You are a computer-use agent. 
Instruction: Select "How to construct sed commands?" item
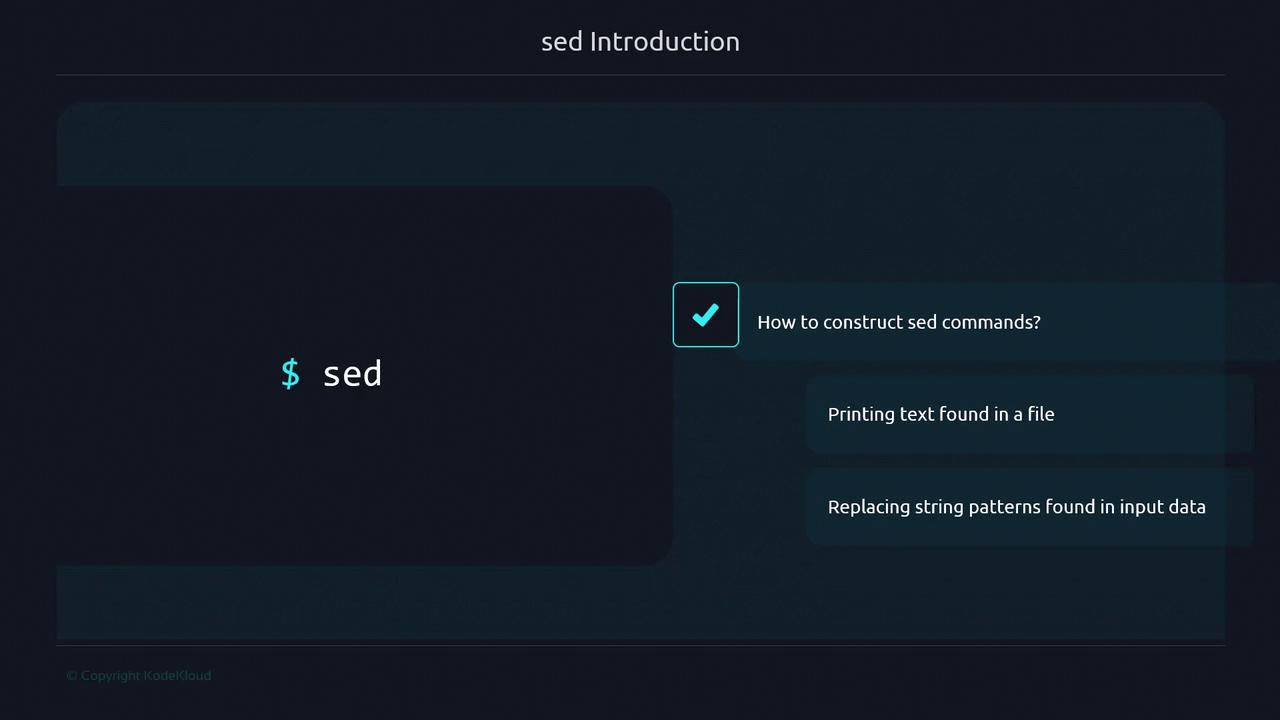tap(898, 322)
